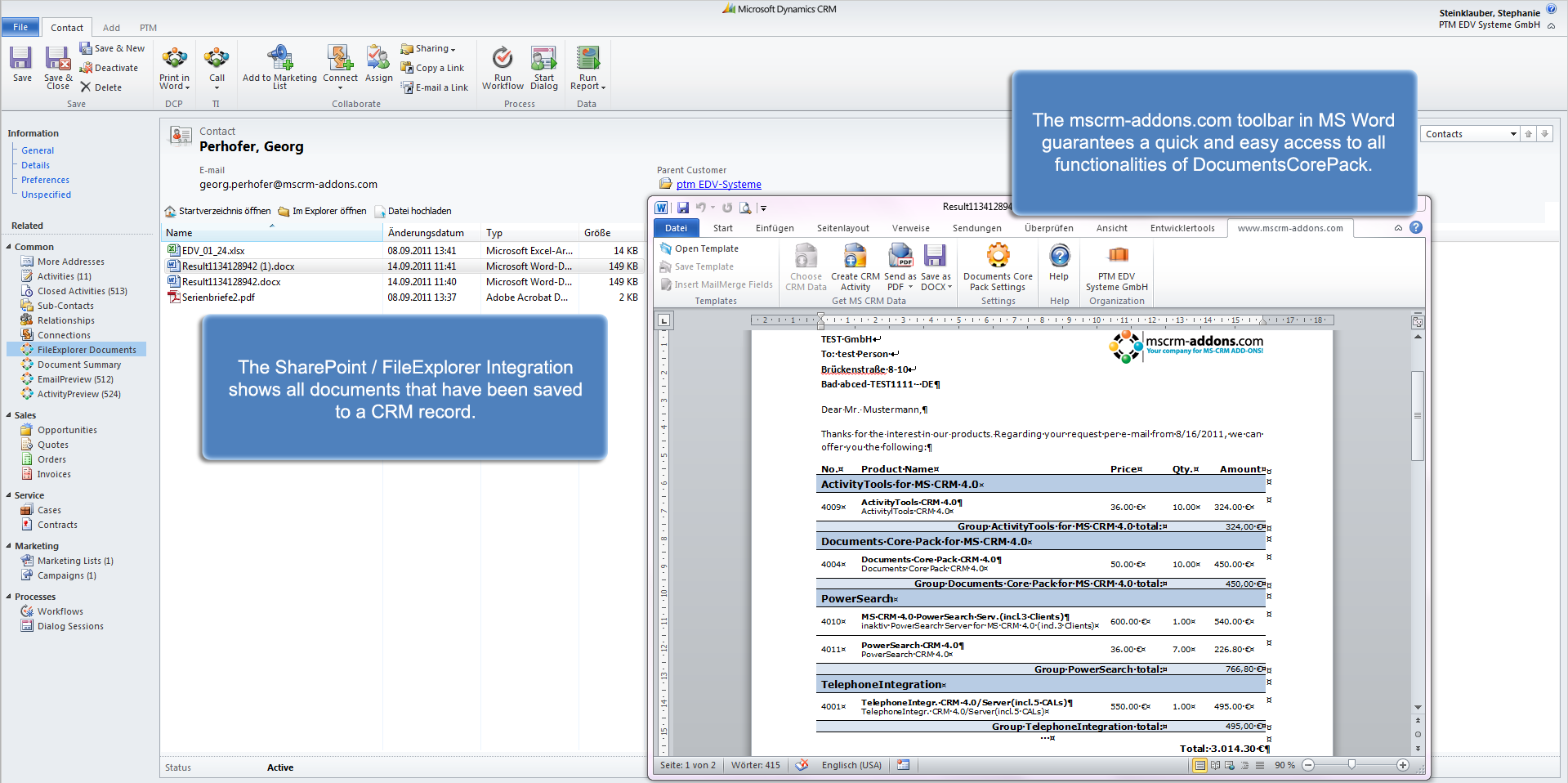Viewport: 1568px width, 783px height.
Task: Collapse the Service section
Action: (x=9, y=495)
